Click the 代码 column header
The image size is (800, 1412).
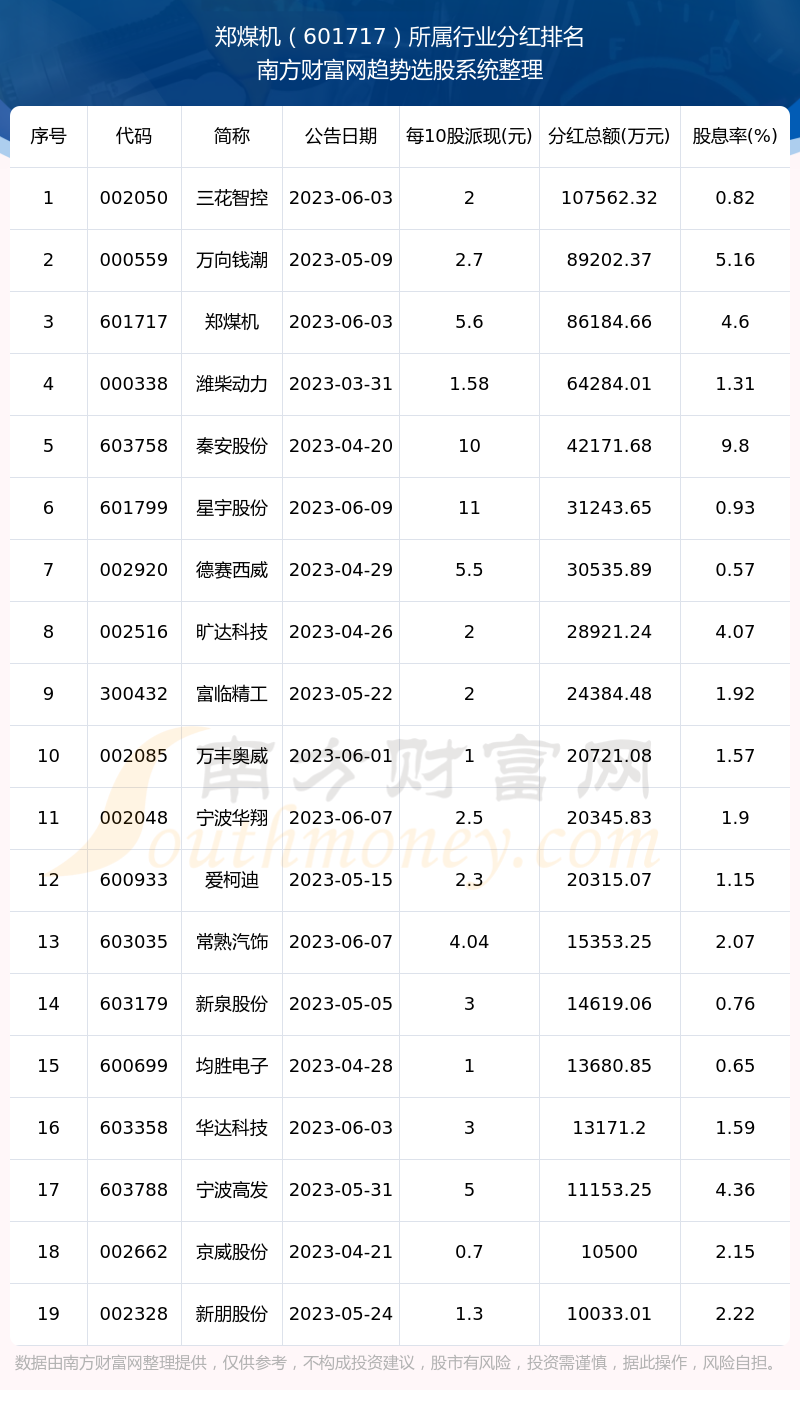click(134, 136)
